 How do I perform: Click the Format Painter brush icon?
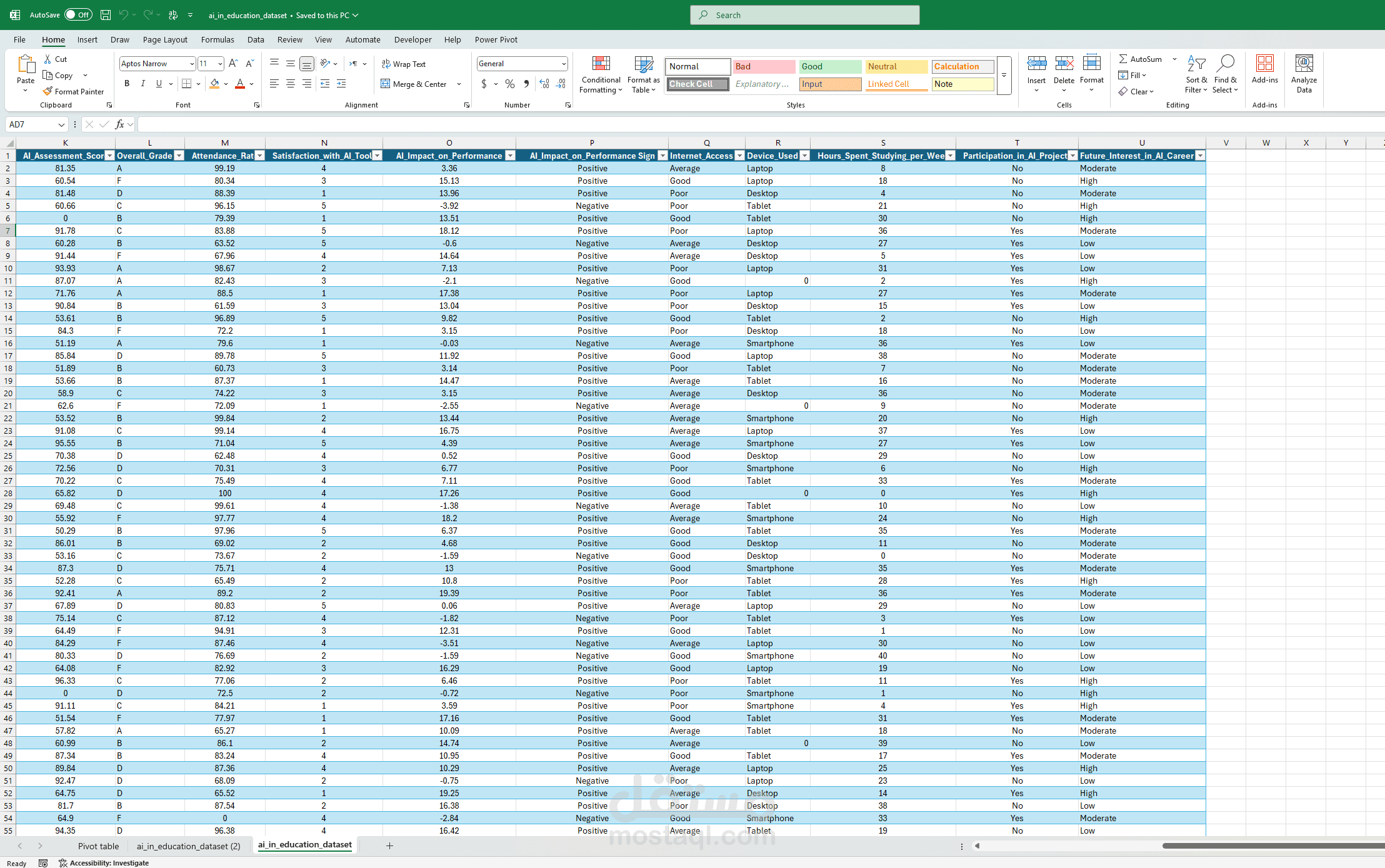point(47,91)
